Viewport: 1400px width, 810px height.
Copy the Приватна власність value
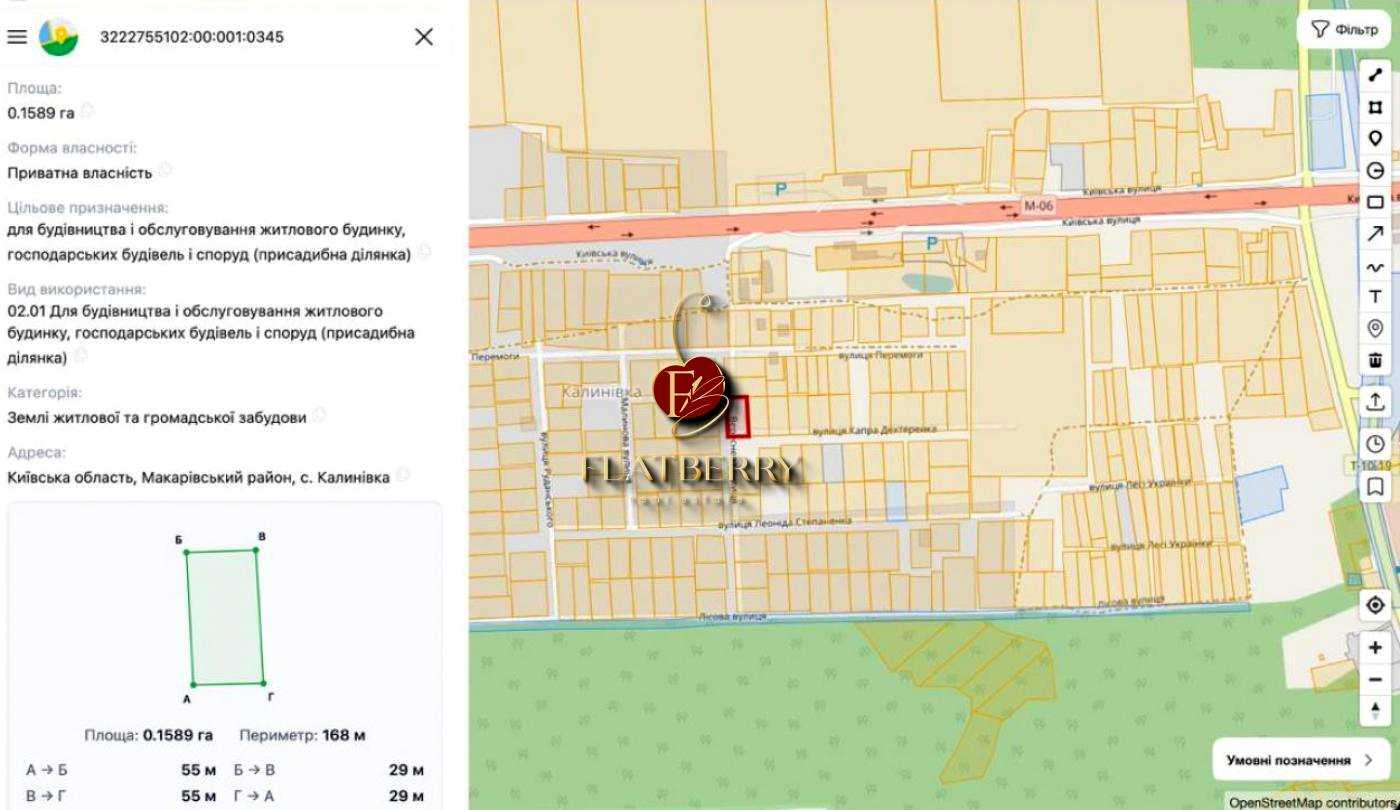[x=165, y=169]
